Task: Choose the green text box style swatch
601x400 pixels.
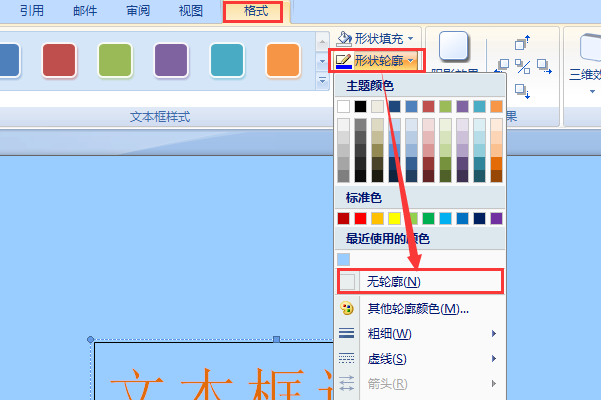Action: tap(116, 60)
